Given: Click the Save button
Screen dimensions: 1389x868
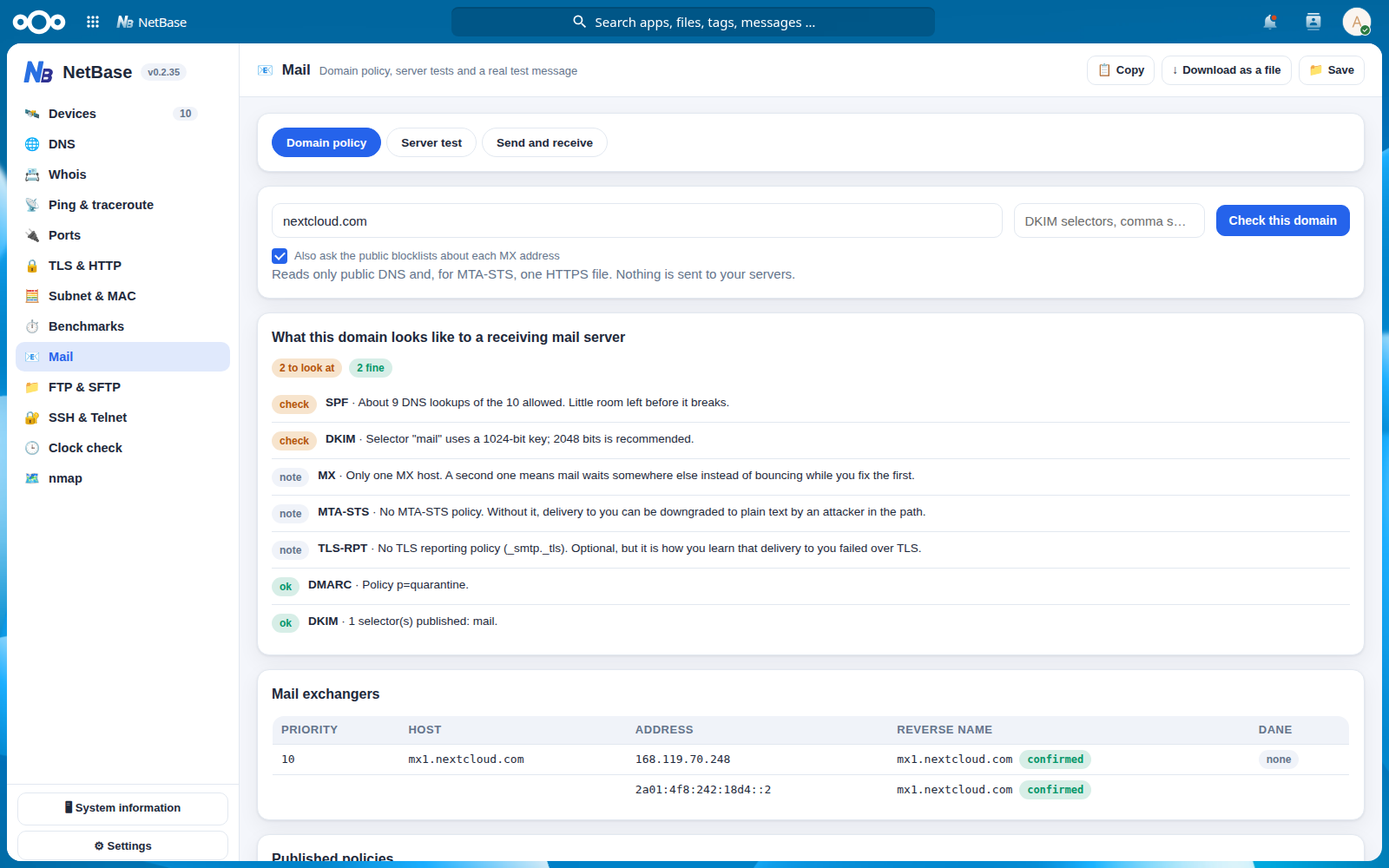Looking at the screenshot, I should pos(1332,70).
